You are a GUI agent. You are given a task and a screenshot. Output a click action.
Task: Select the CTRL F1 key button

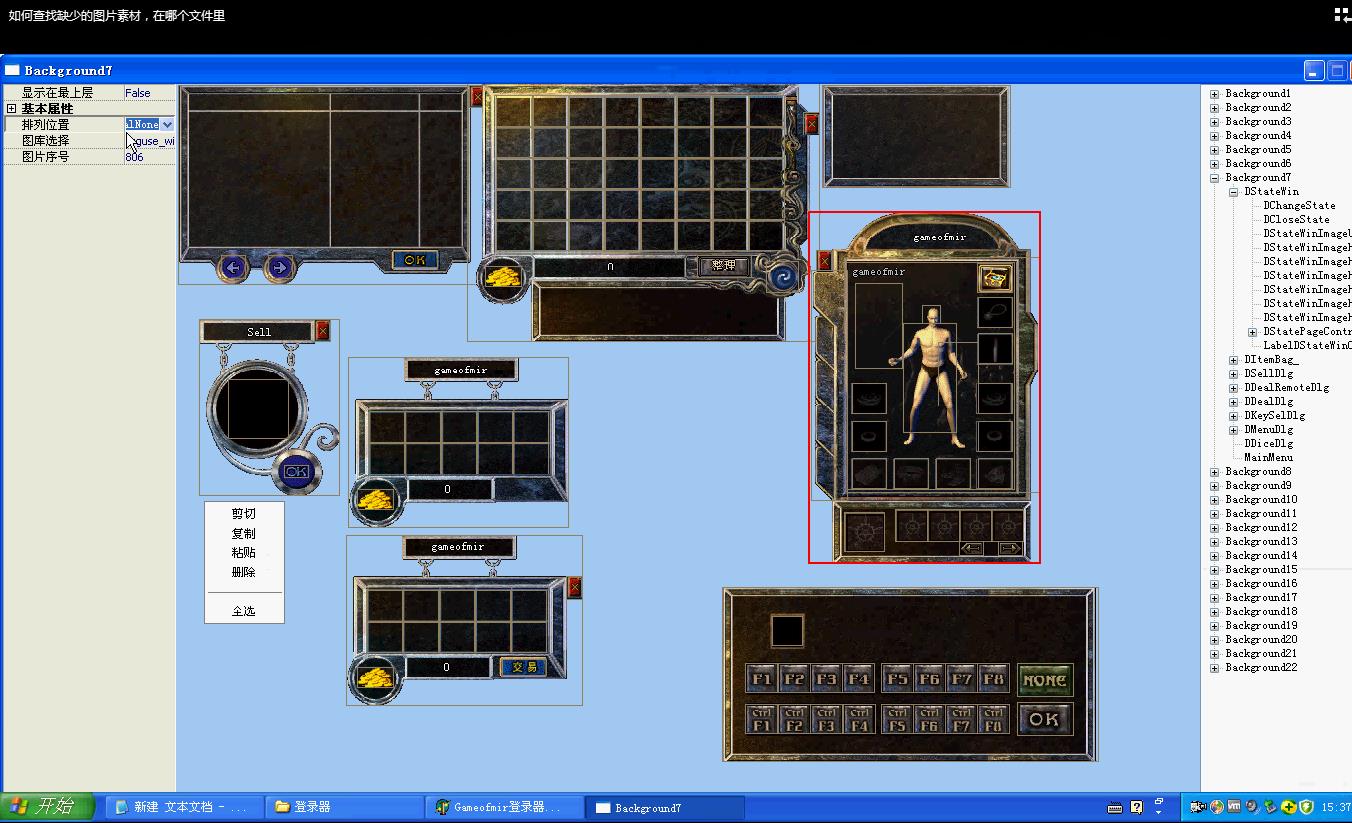click(x=762, y=720)
